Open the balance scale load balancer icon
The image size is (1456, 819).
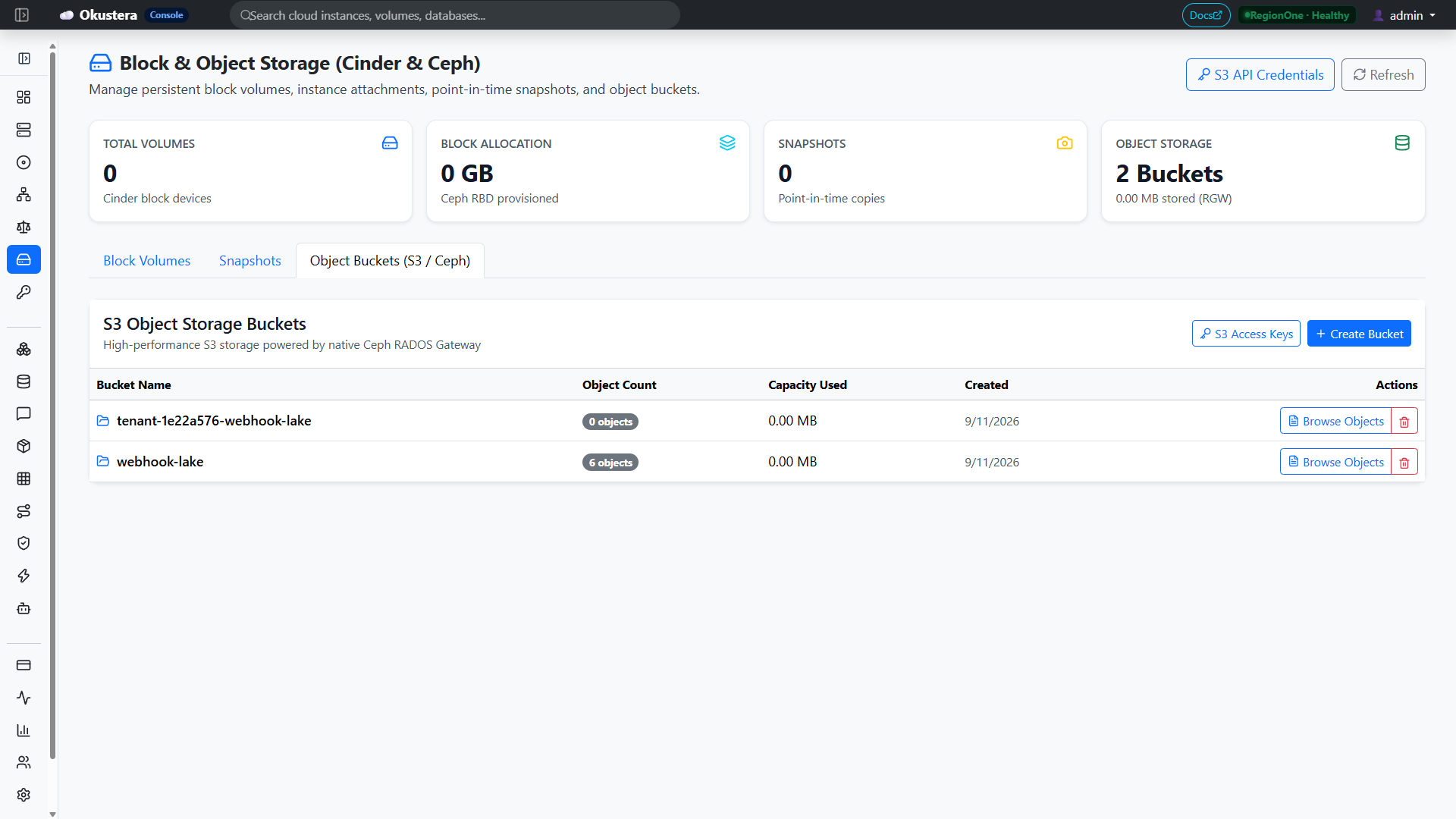pos(24,227)
